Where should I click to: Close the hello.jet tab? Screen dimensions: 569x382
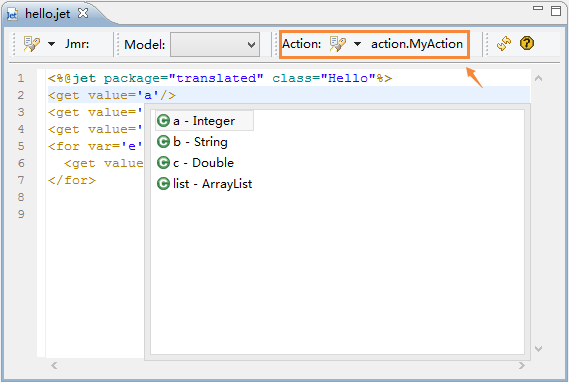click(x=83, y=13)
